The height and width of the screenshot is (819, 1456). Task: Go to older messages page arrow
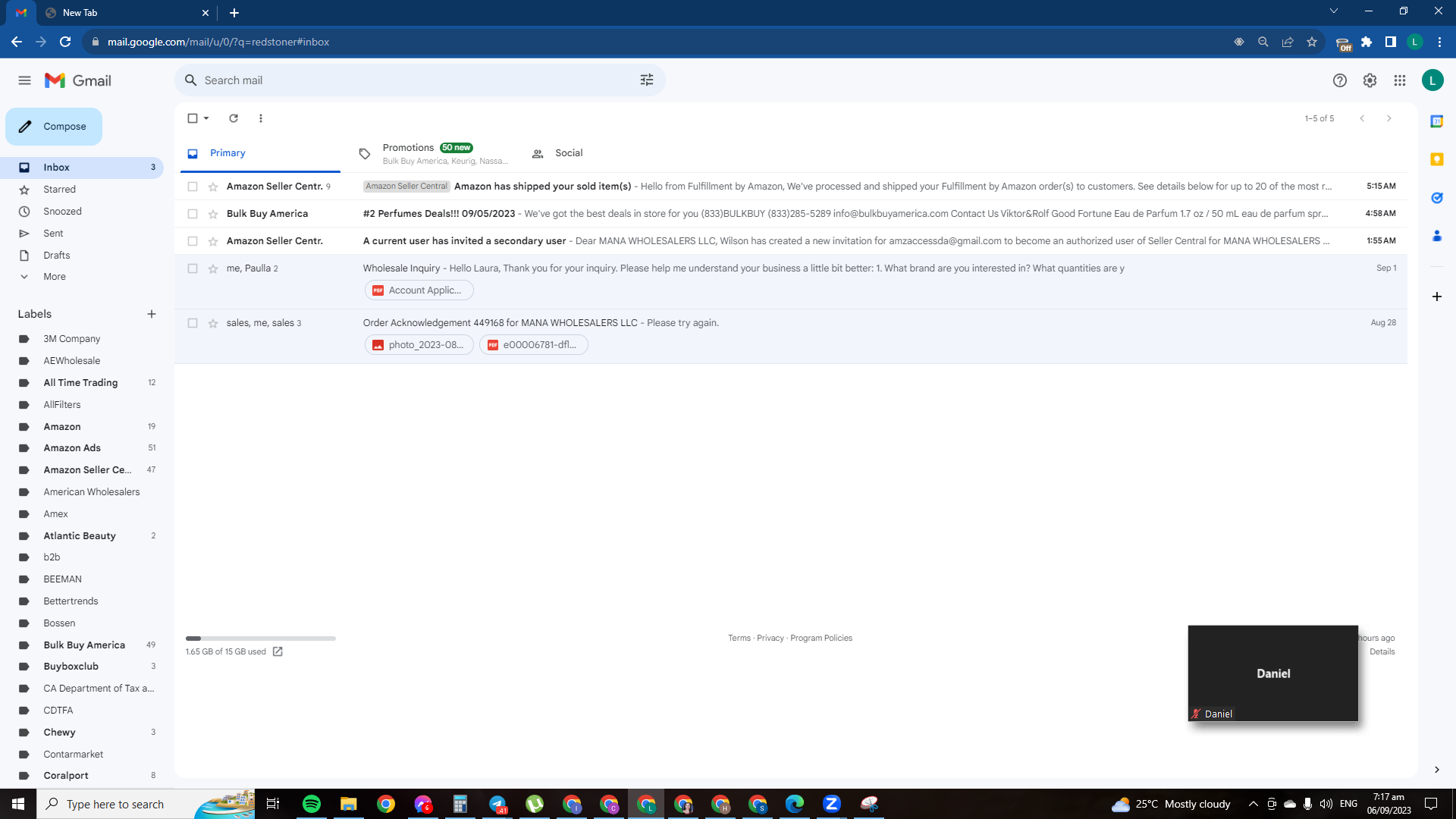point(1389,118)
